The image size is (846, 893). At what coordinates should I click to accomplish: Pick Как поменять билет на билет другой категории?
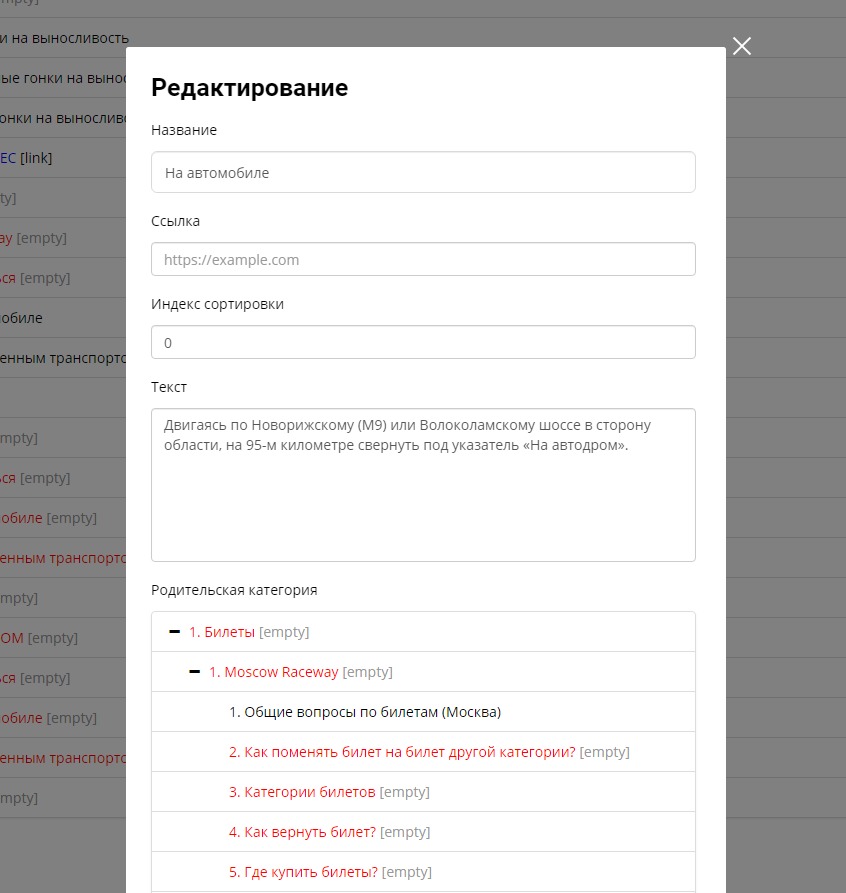pyautogui.click(x=402, y=752)
